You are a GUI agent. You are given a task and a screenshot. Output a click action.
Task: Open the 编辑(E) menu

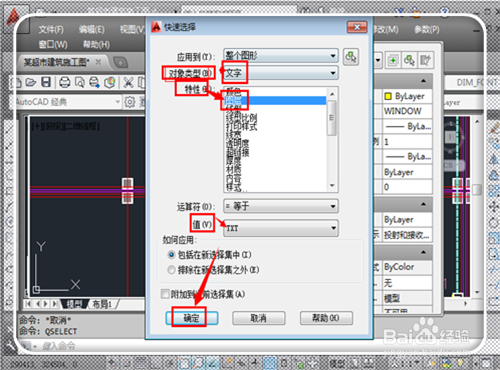pos(92,30)
